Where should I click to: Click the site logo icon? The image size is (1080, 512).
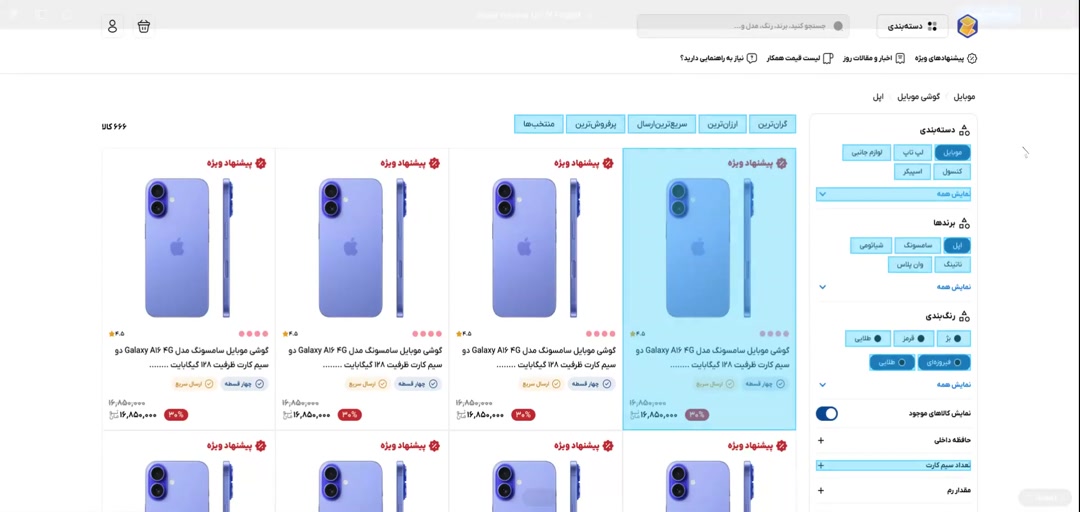(967, 26)
